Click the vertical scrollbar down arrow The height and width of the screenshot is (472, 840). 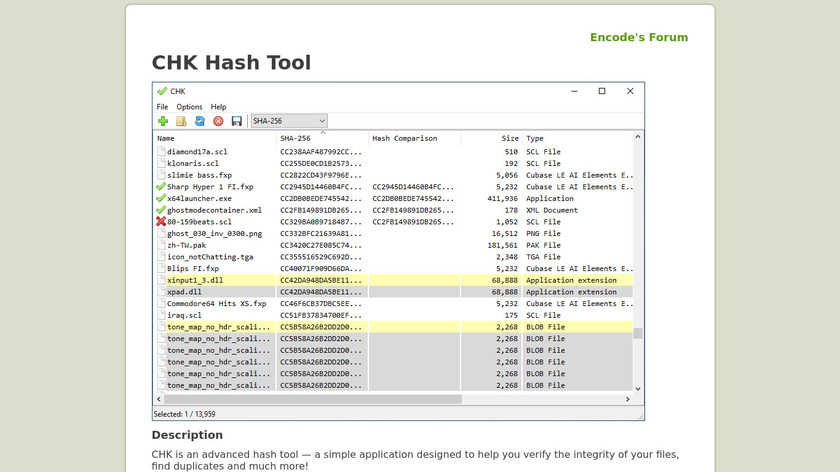638,388
